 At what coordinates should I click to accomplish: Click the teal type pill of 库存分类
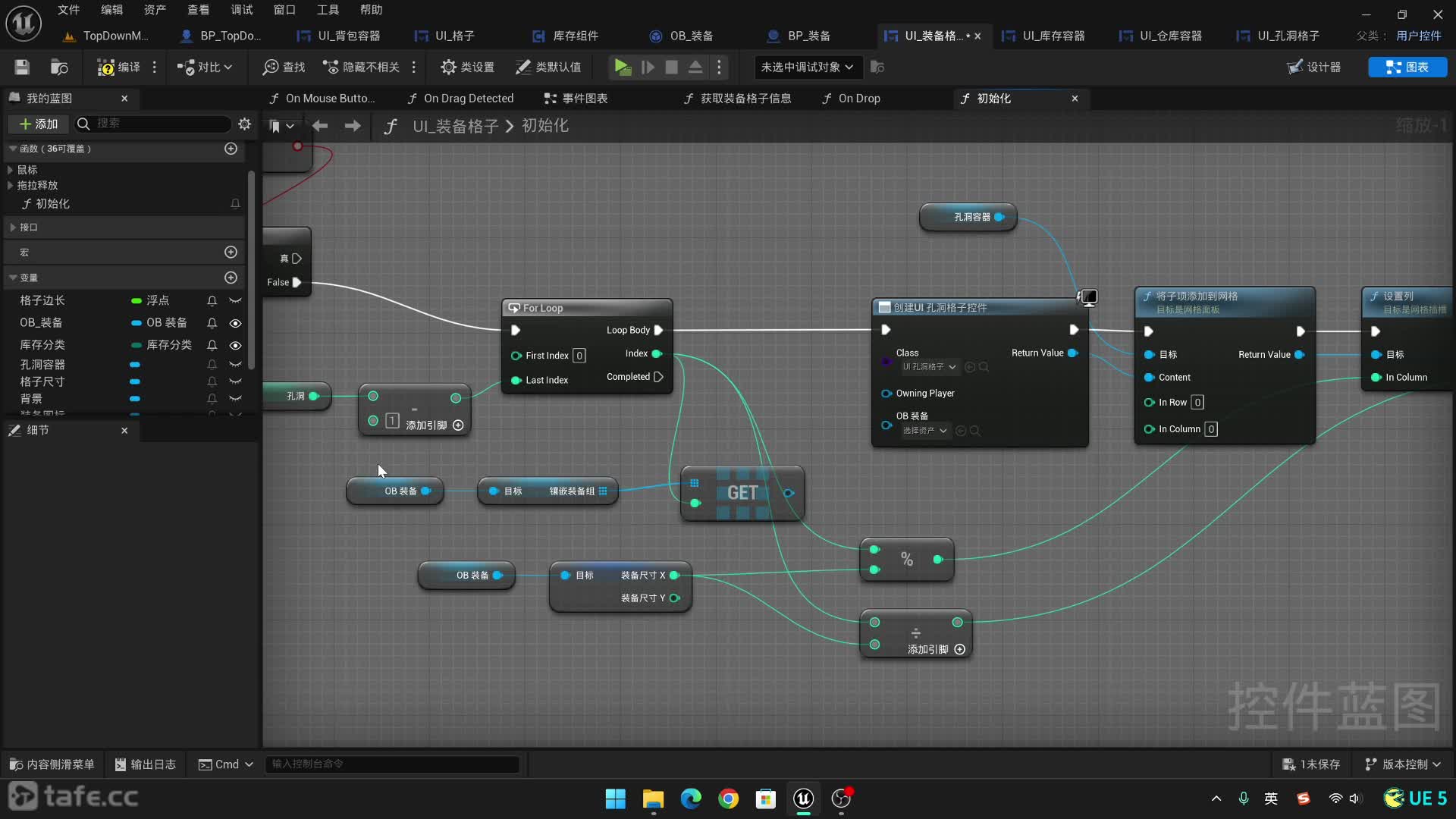tap(136, 345)
